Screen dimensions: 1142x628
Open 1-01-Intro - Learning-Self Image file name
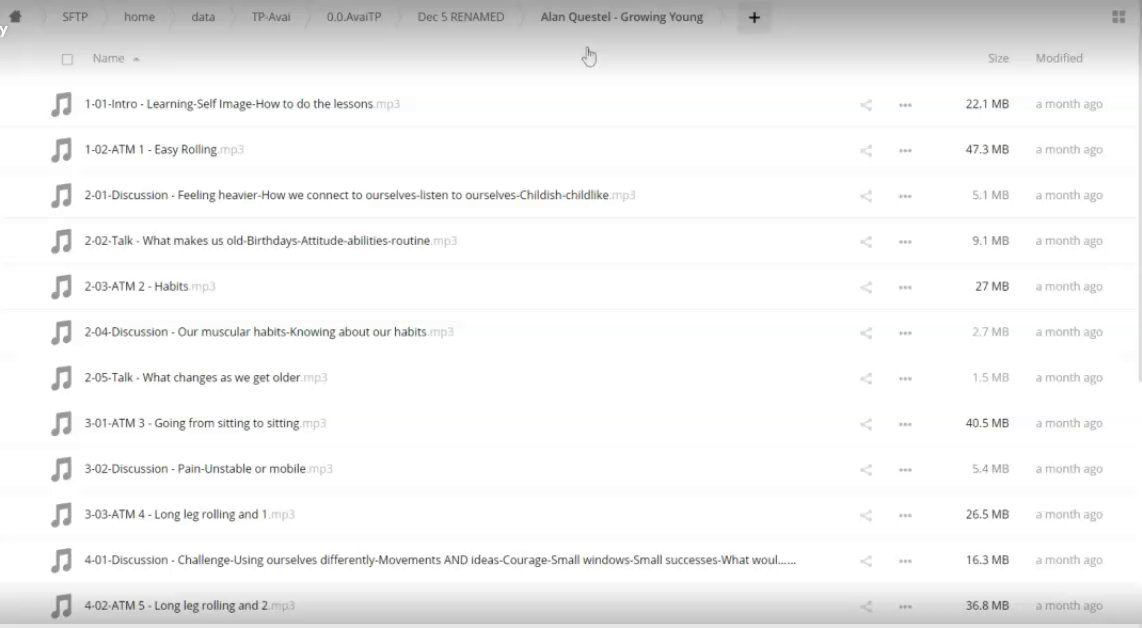tap(242, 104)
